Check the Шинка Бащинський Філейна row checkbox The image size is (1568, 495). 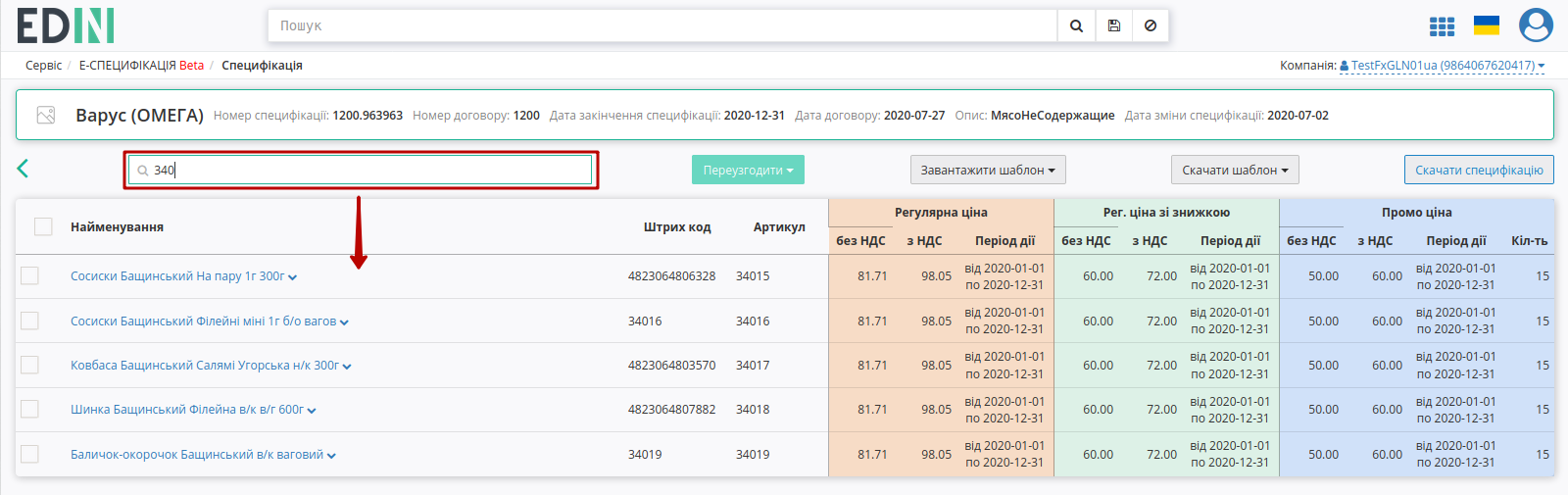pos(29,409)
